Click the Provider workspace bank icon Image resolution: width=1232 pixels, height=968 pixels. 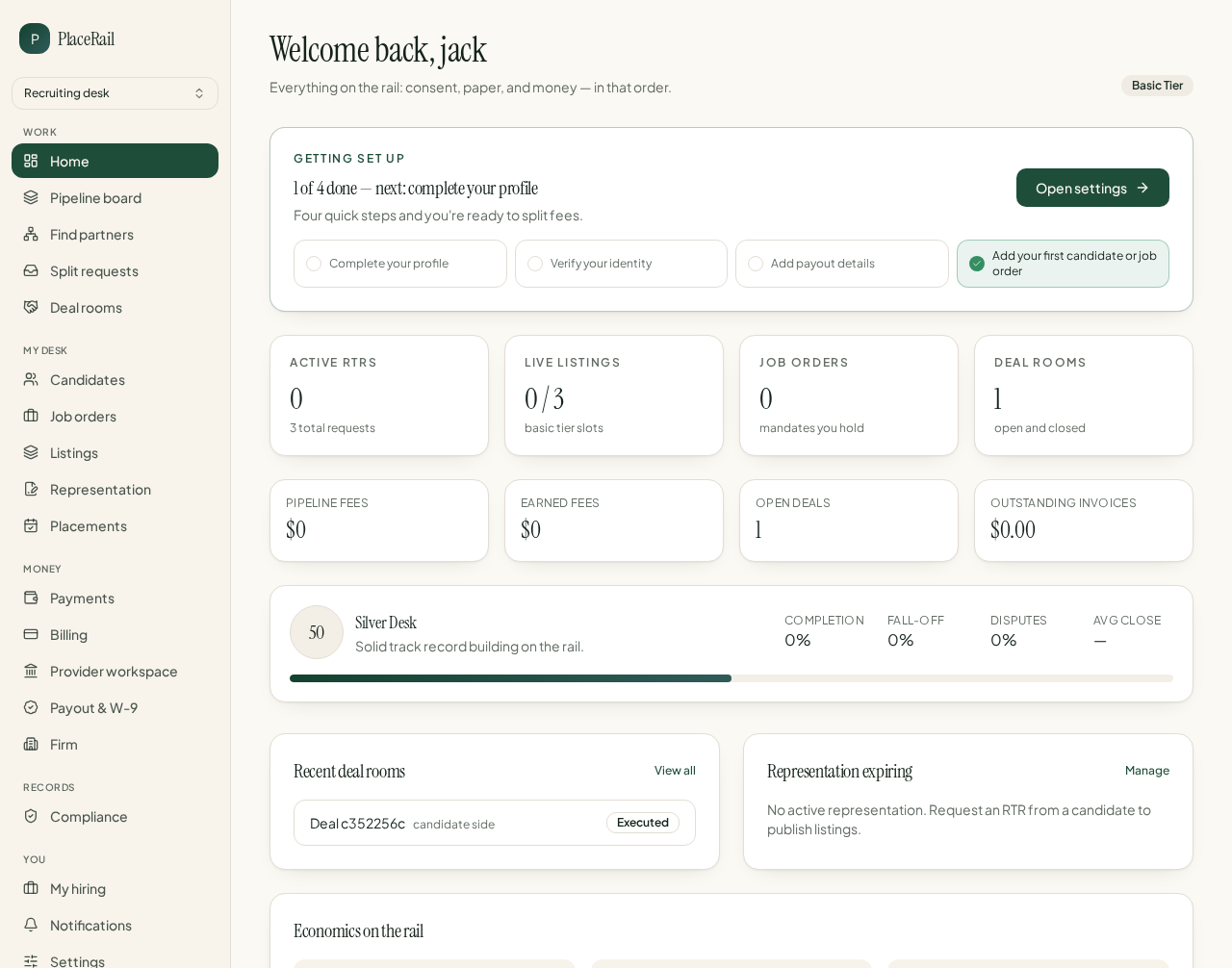tap(31, 671)
